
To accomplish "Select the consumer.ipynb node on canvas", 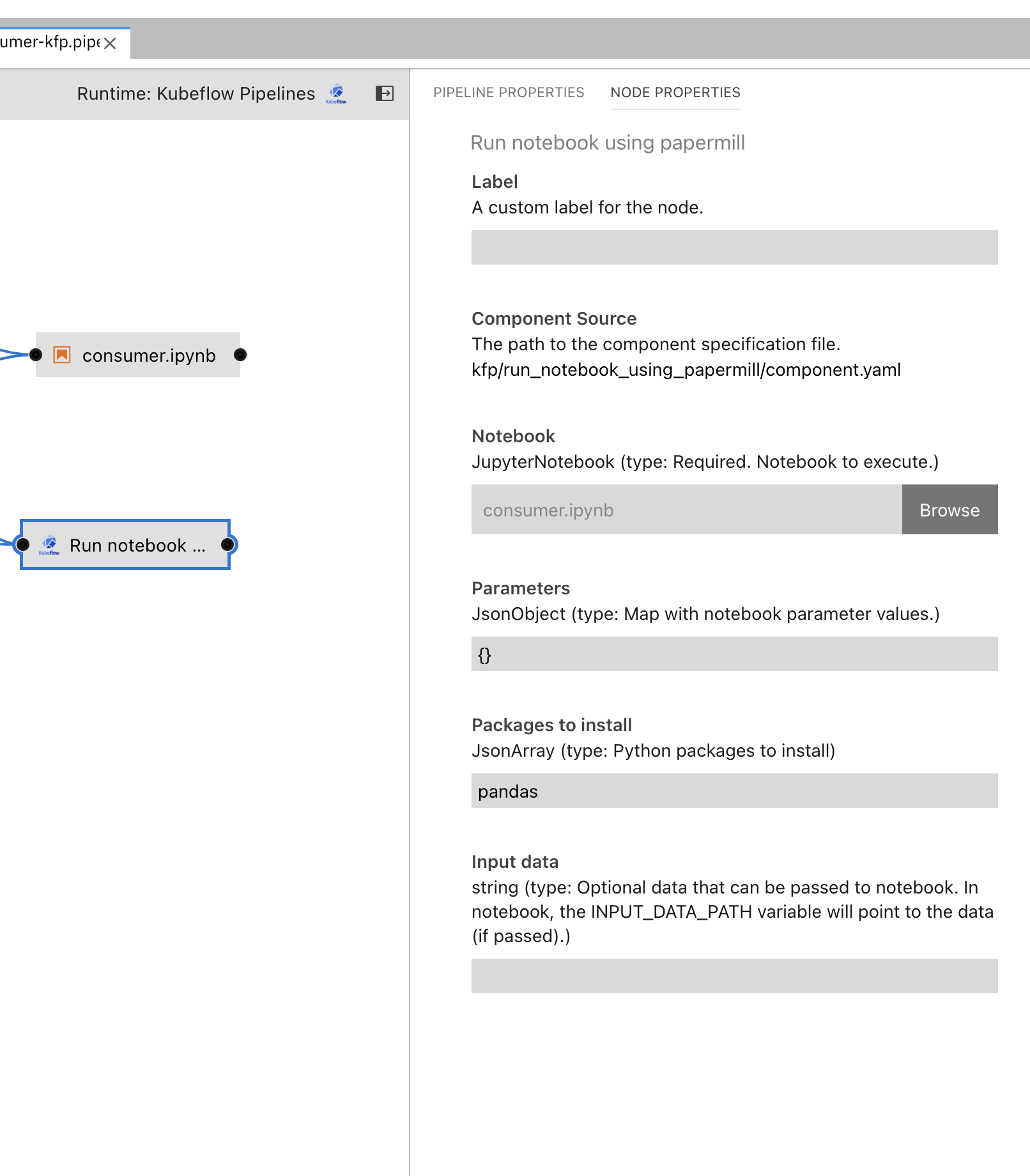I will tap(148, 355).
